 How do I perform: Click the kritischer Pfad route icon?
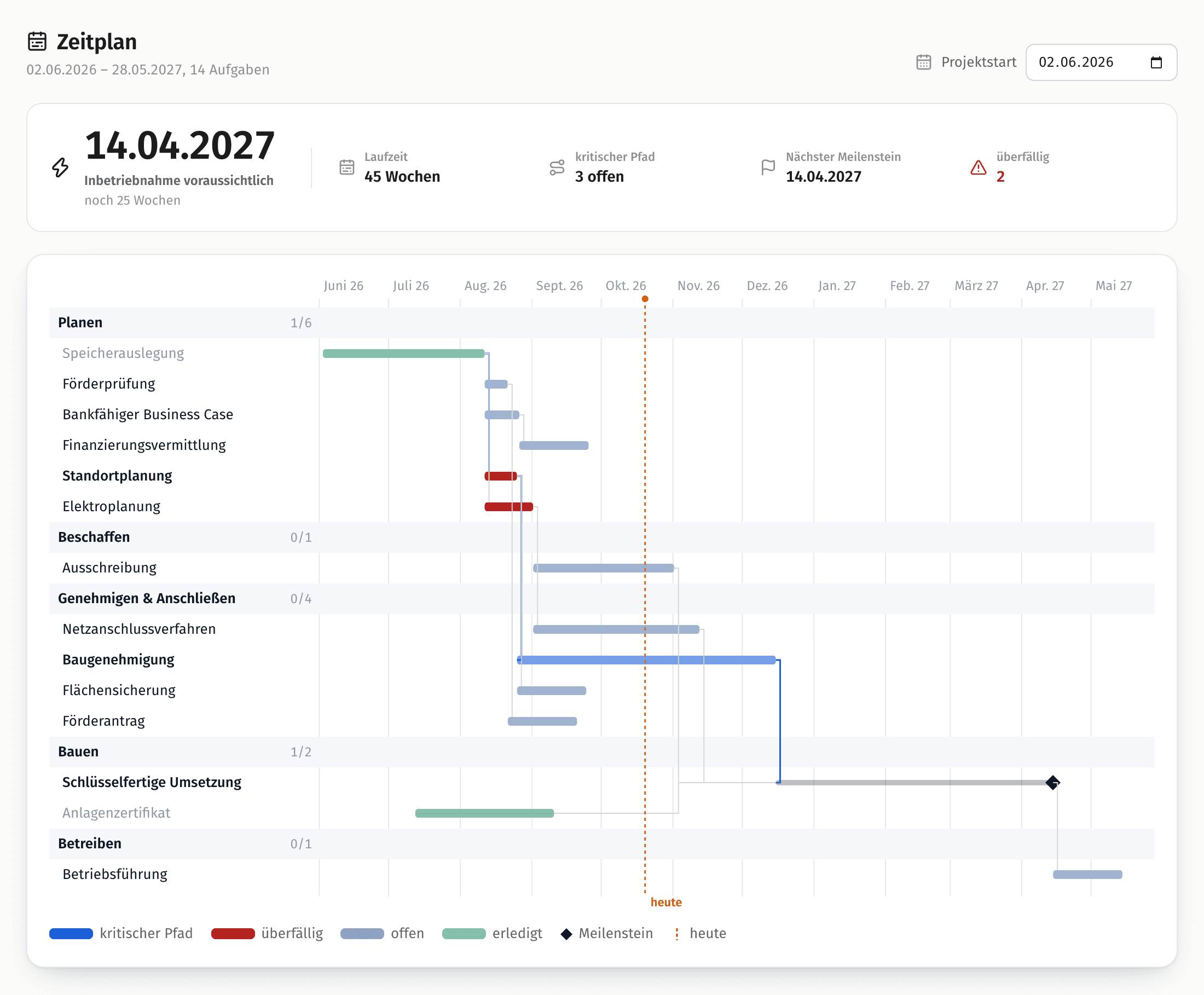pyautogui.click(x=557, y=167)
